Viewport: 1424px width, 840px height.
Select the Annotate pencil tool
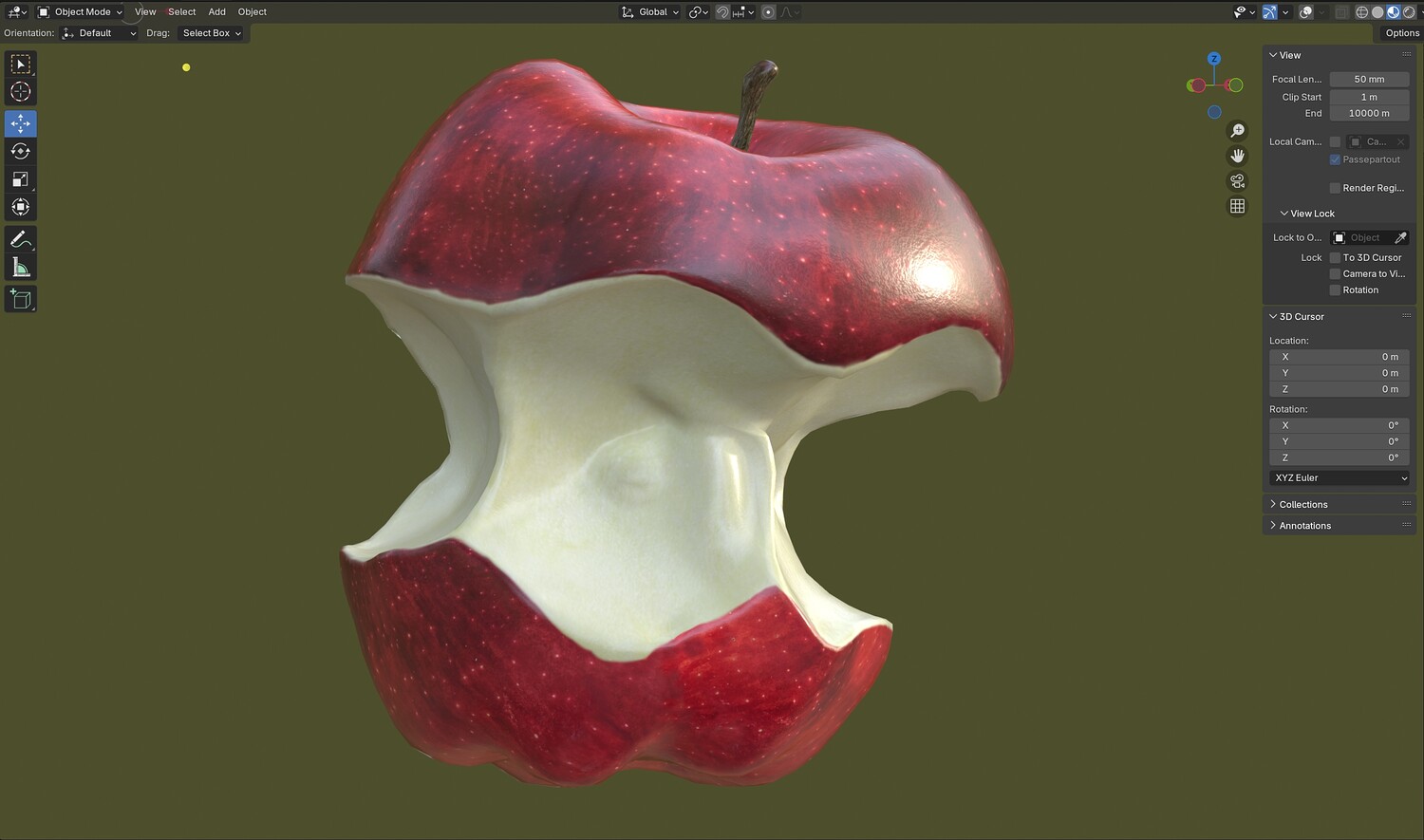click(20, 239)
